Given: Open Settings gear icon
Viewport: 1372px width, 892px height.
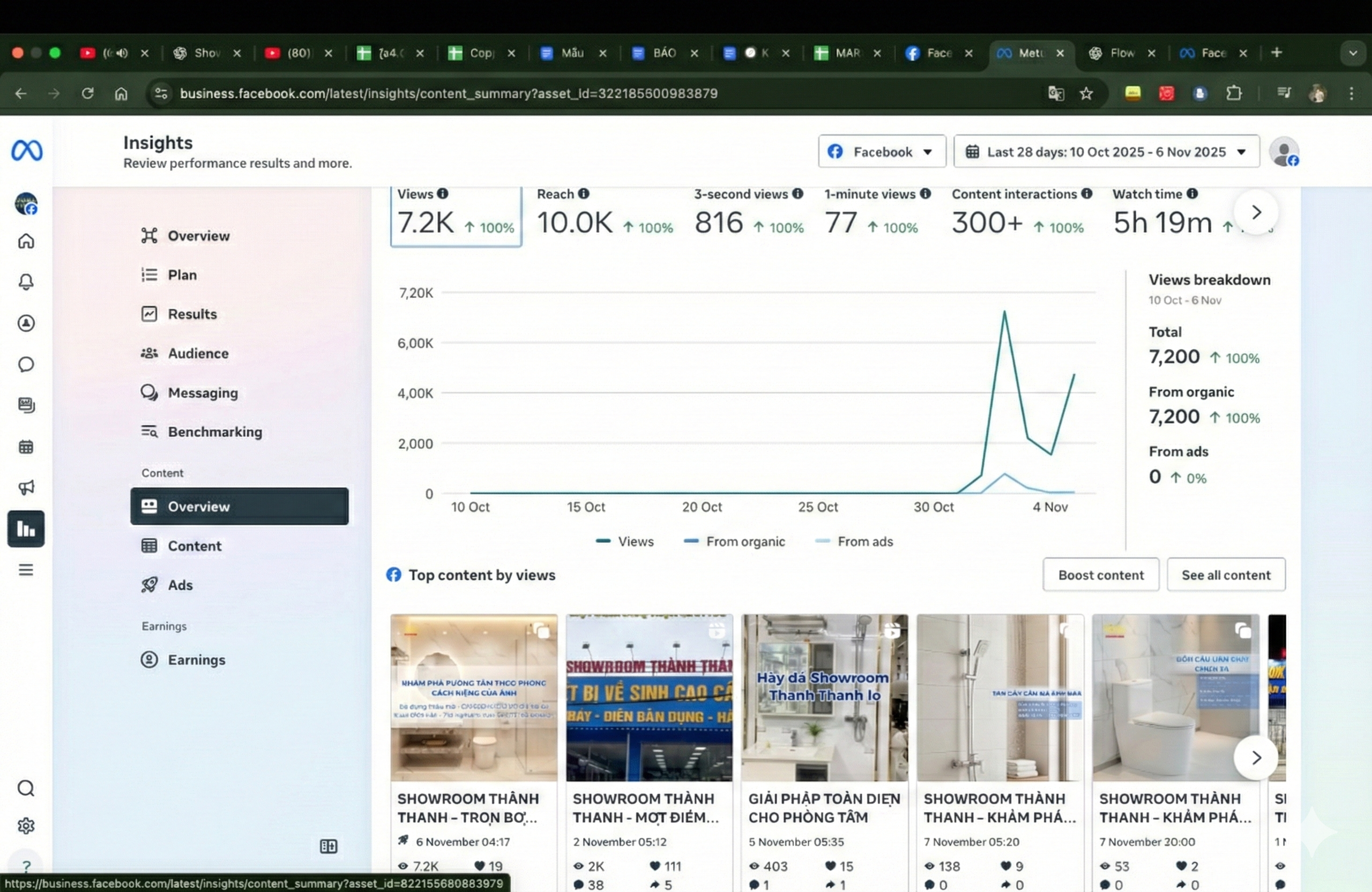Looking at the screenshot, I should click(26, 826).
